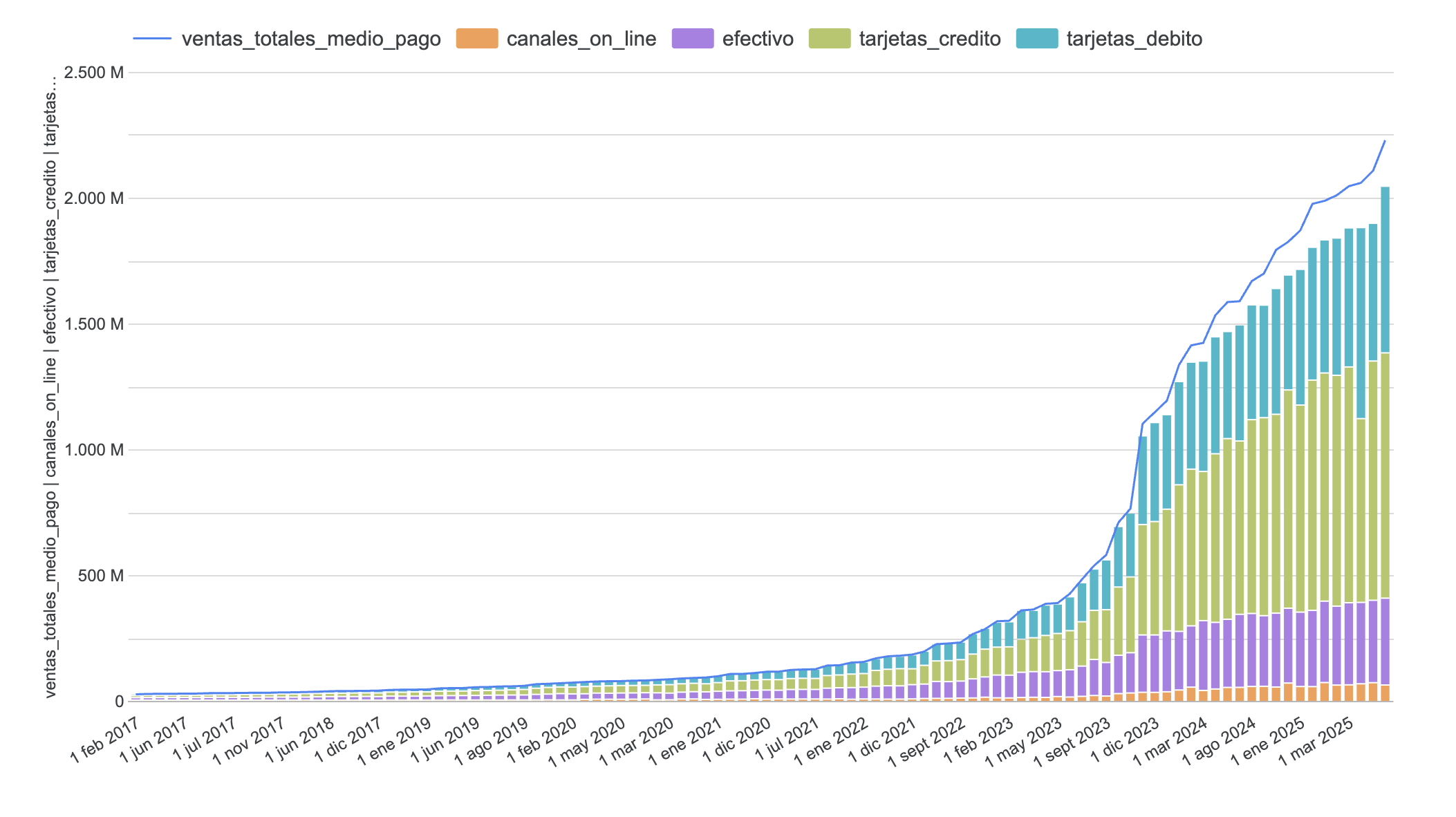The image size is (1456, 817).
Task: Click the teal tarjetas_debito legend marker
Action: point(1036,39)
